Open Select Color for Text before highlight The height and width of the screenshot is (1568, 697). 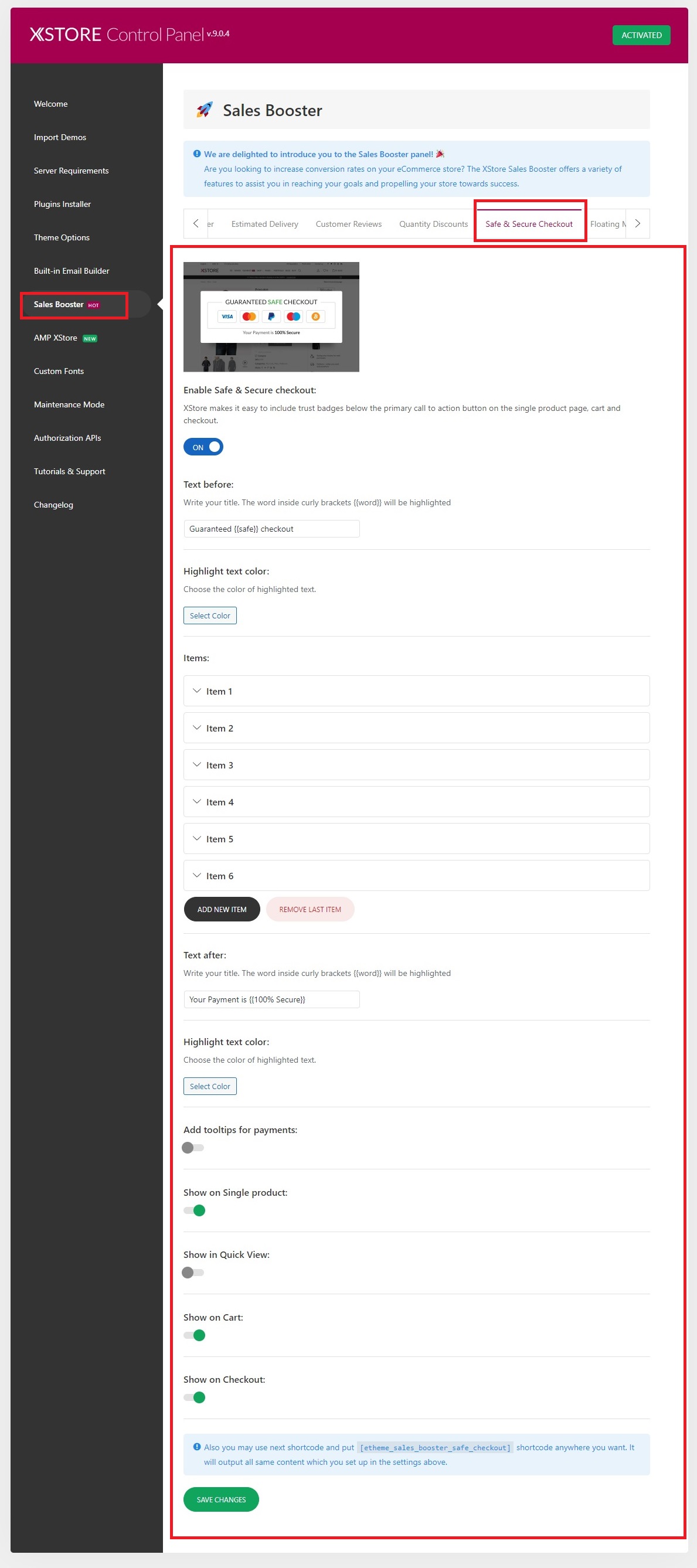click(x=210, y=615)
